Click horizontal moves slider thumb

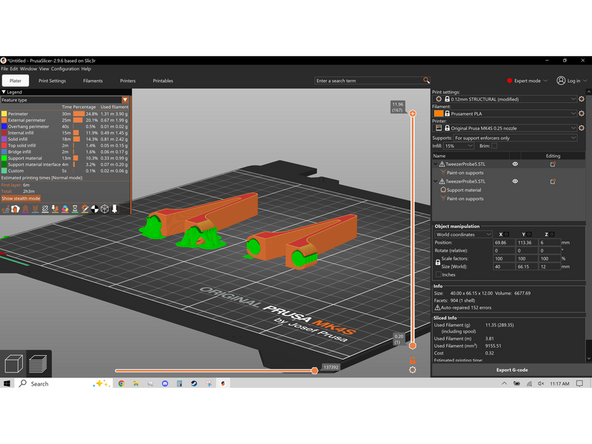click(314, 371)
